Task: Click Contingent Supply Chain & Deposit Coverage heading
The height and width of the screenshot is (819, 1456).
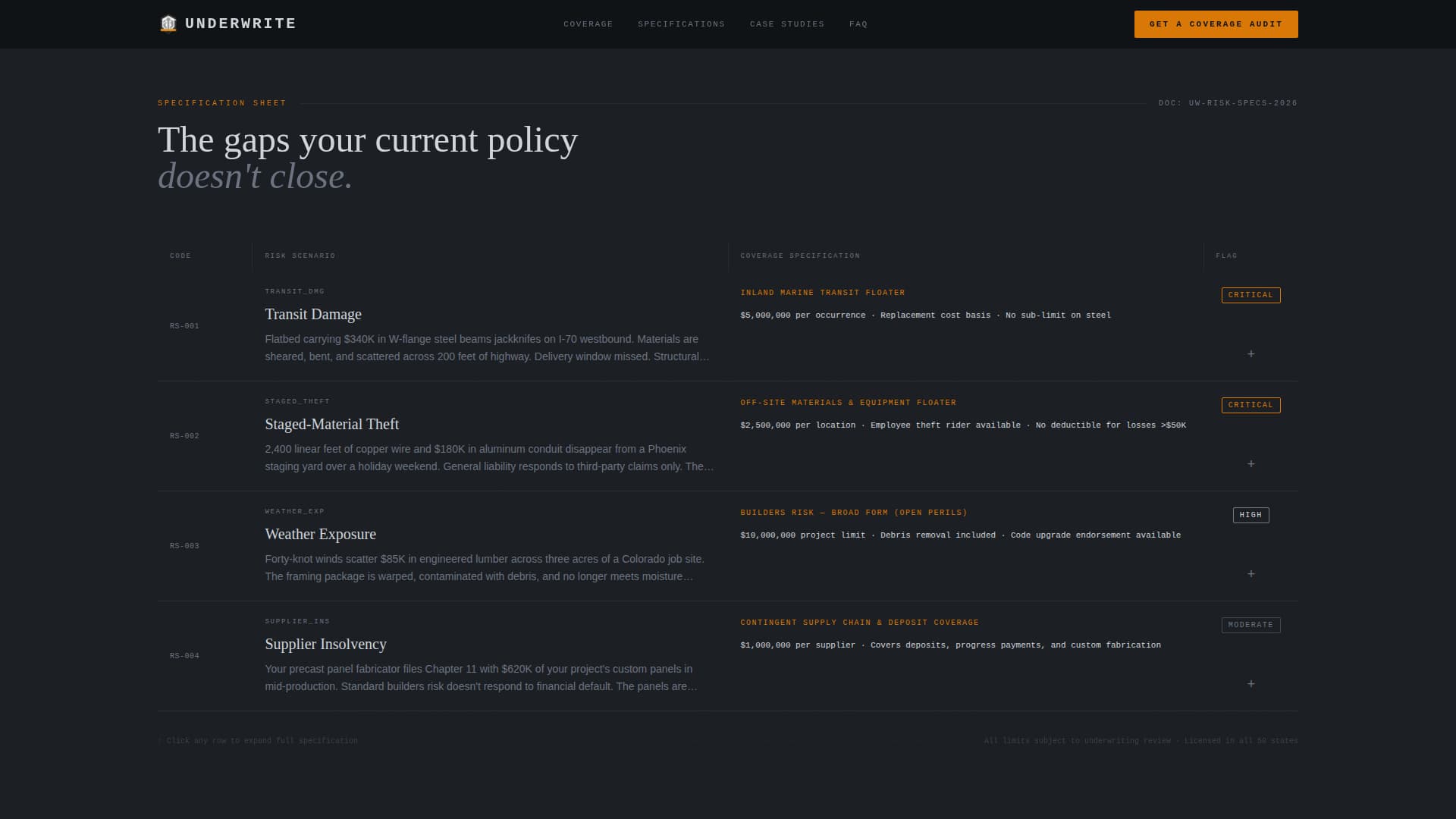Action: coord(860,623)
